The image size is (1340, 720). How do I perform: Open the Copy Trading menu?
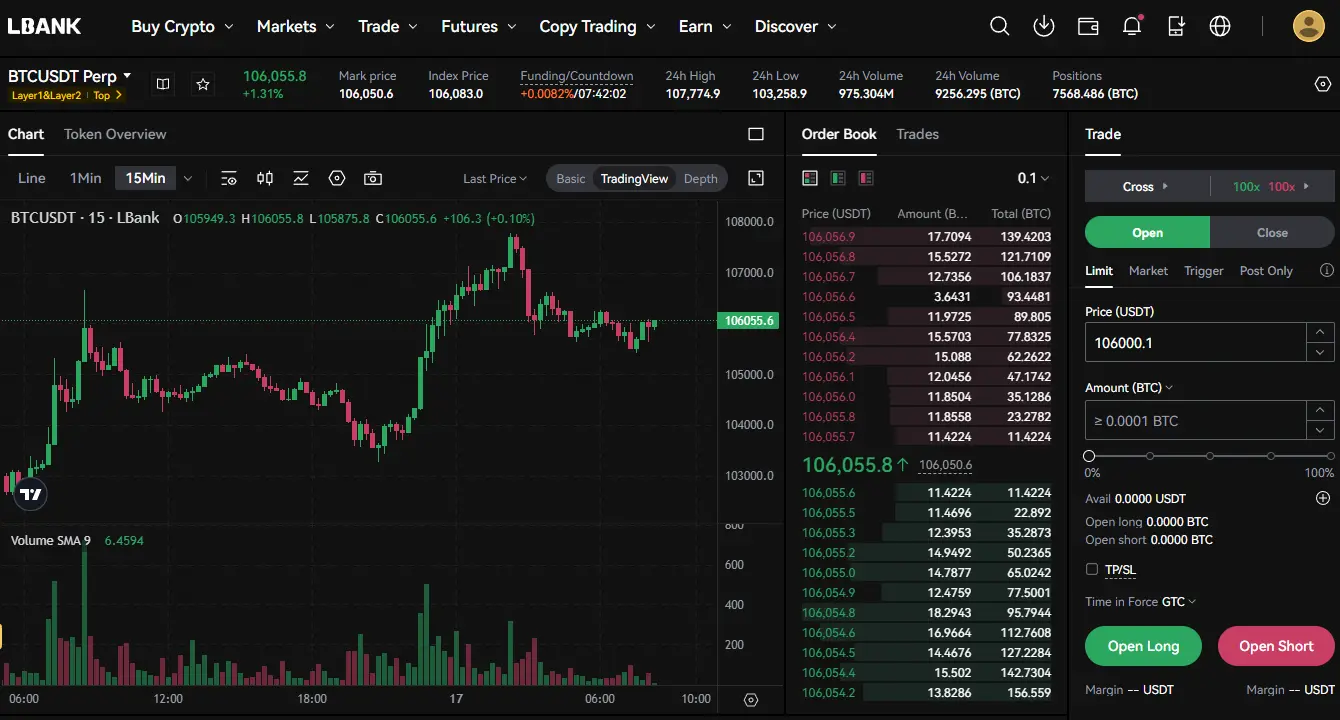pyautogui.click(x=597, y=27)
